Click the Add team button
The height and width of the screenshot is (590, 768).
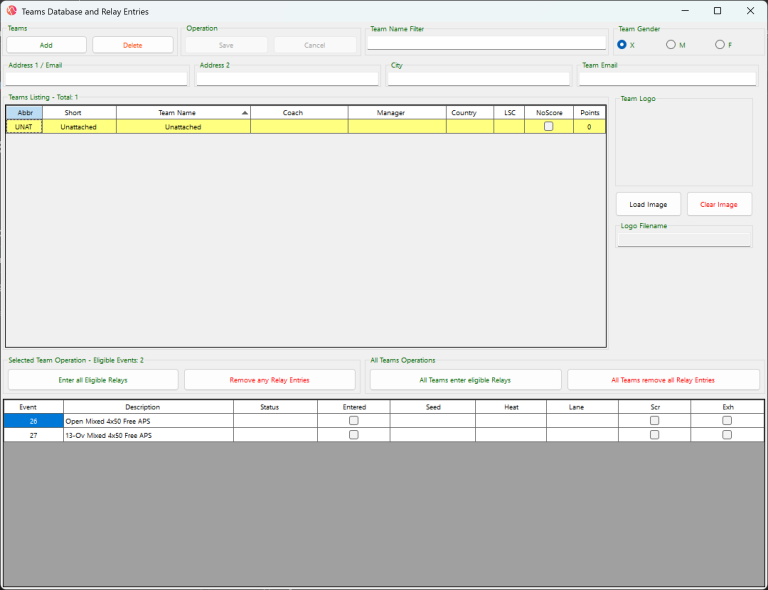tap(46, 45)
